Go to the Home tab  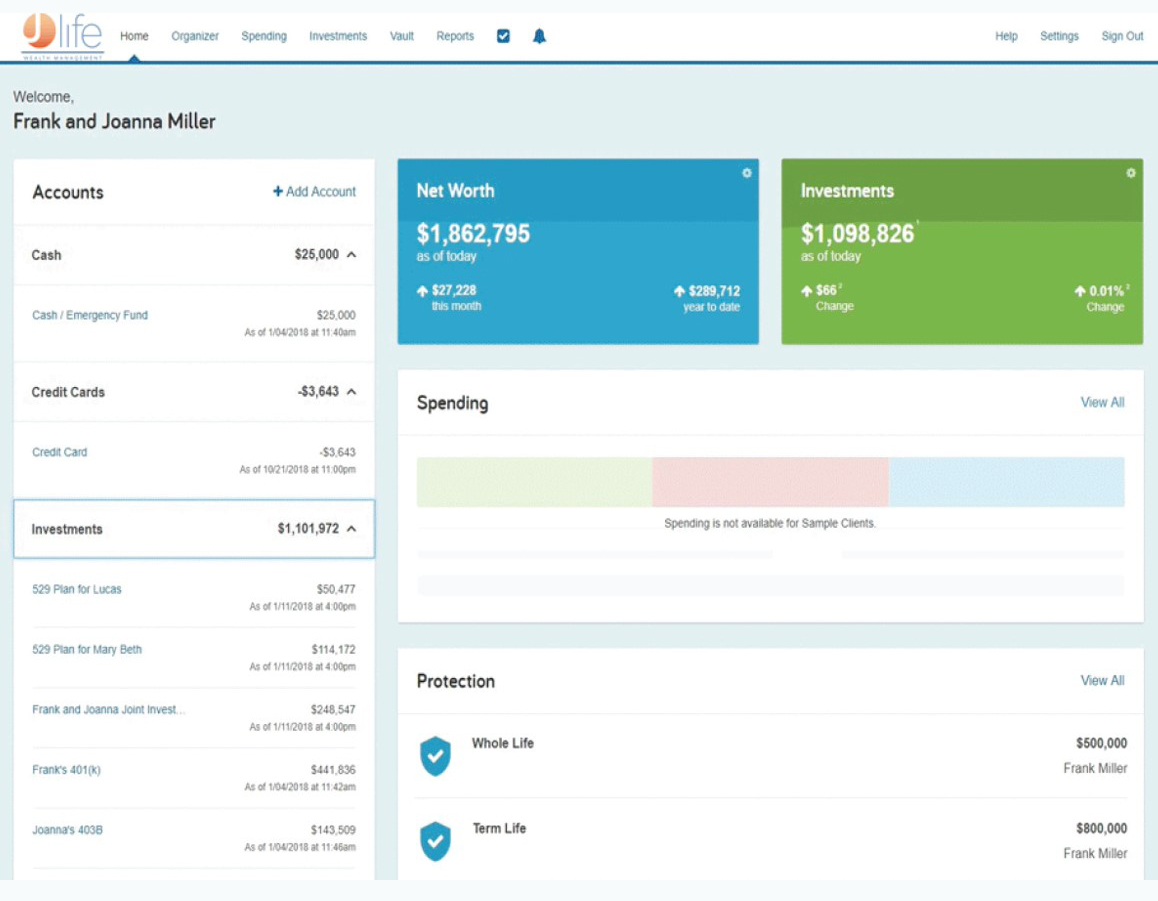coord(134,36)
